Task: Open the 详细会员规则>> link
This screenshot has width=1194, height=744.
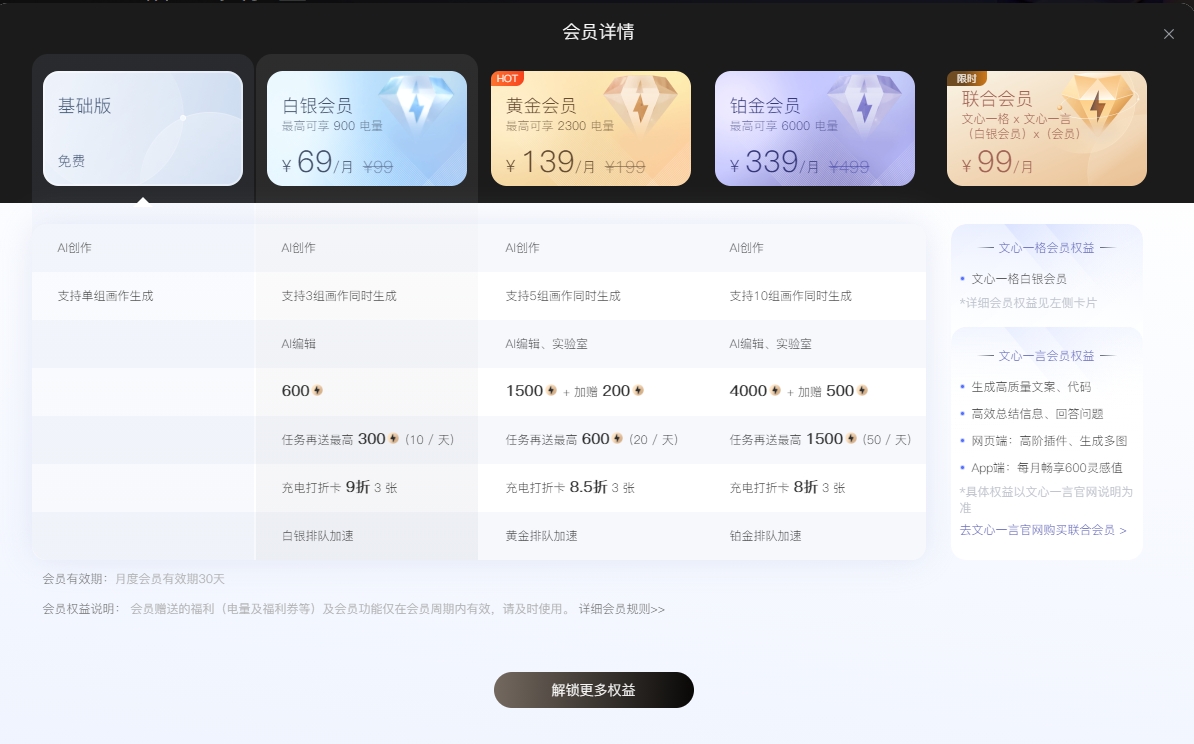Action: click(621, 609)
